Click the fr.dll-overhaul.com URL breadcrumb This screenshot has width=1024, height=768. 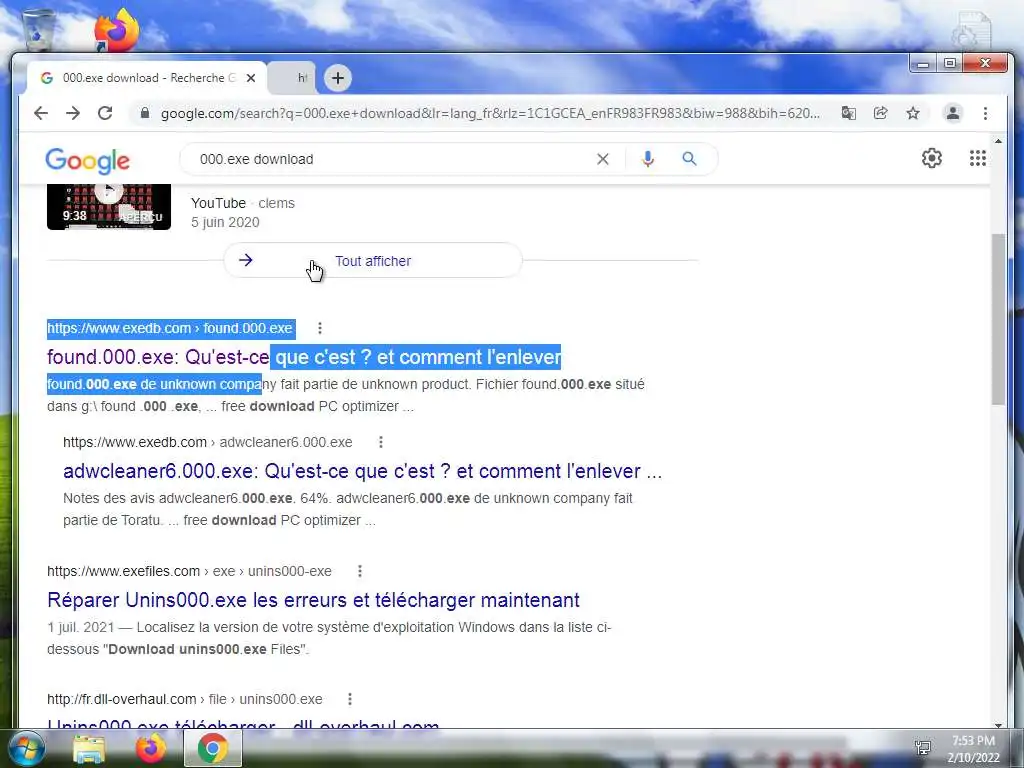(185, 699)
